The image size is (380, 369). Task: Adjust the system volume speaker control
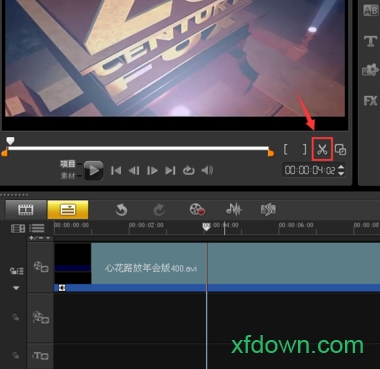click(x=207, y=171)
